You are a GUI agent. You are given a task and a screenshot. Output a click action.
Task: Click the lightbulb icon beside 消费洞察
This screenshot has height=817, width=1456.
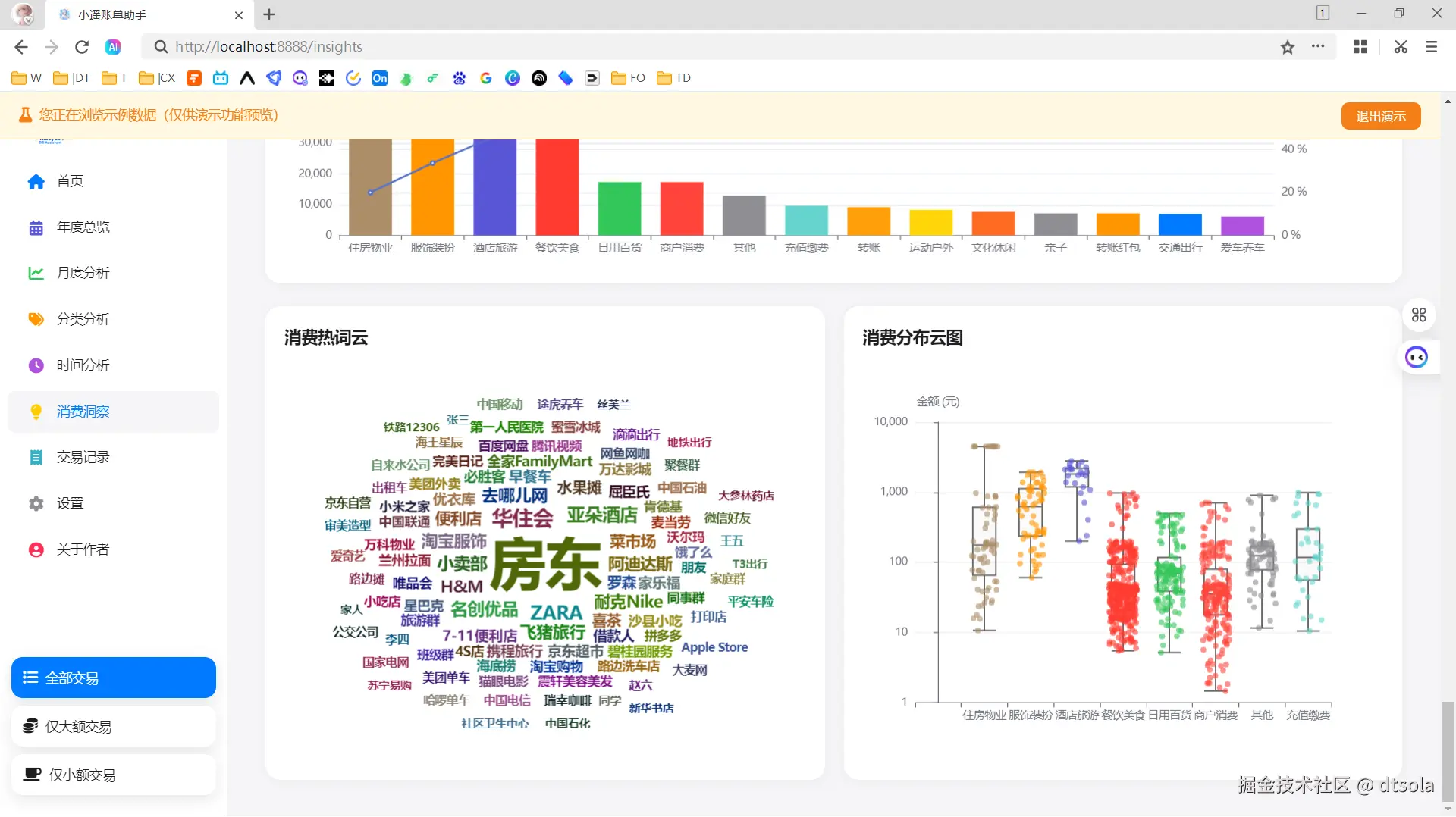point(36,412)
